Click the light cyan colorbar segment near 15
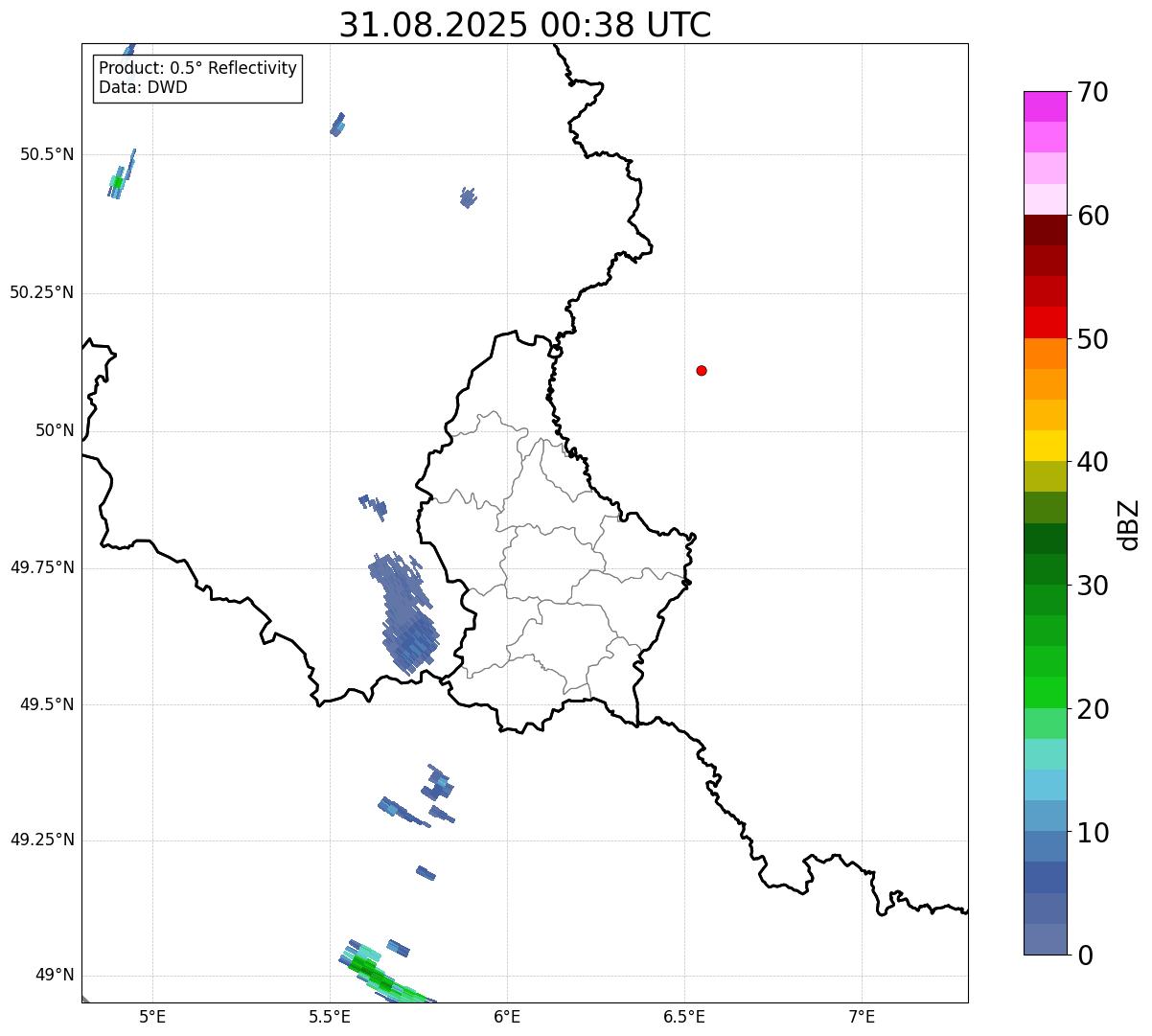 pos(1046,754)
